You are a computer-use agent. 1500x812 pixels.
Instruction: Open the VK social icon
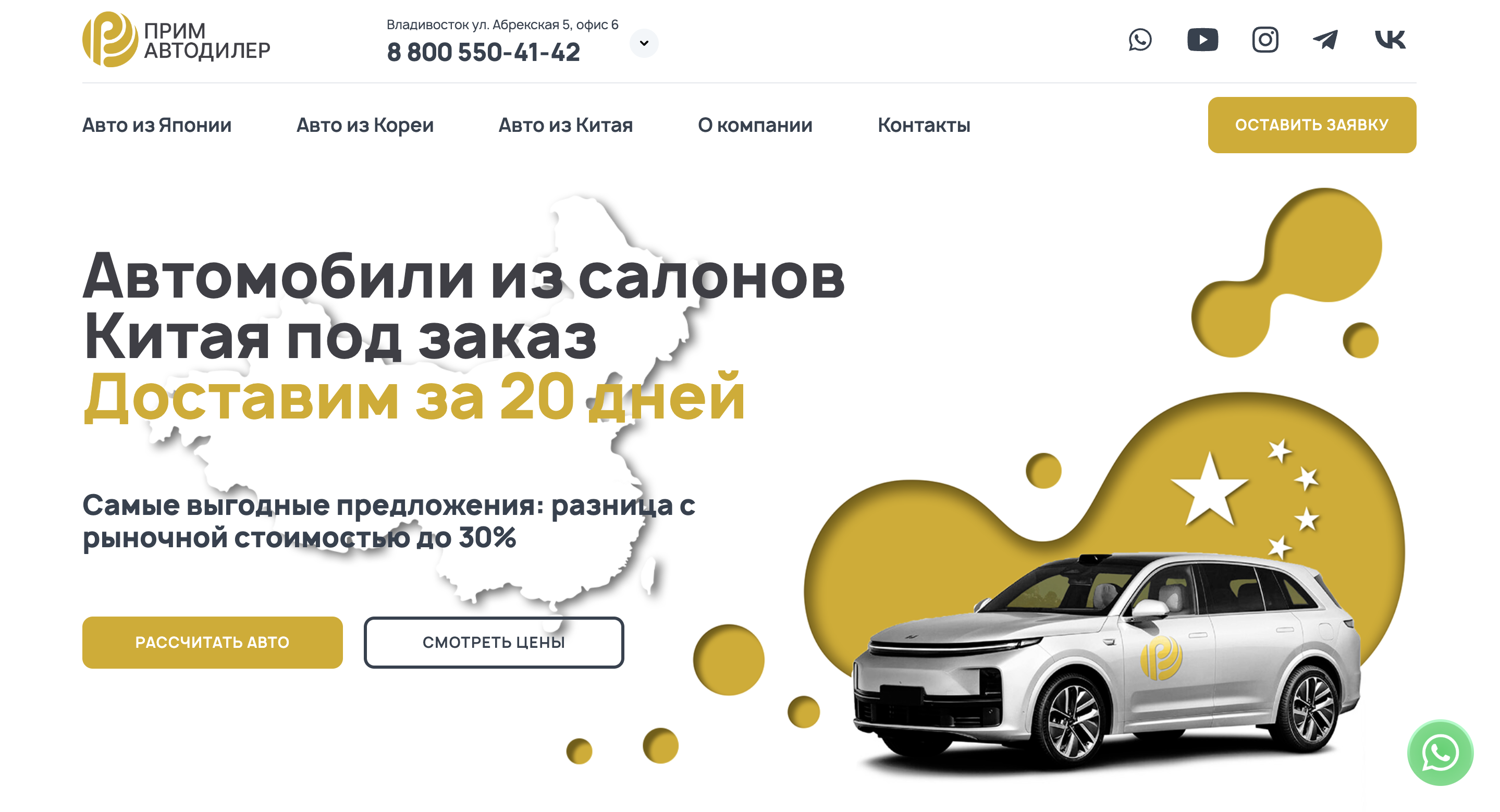click(1390, 40)
